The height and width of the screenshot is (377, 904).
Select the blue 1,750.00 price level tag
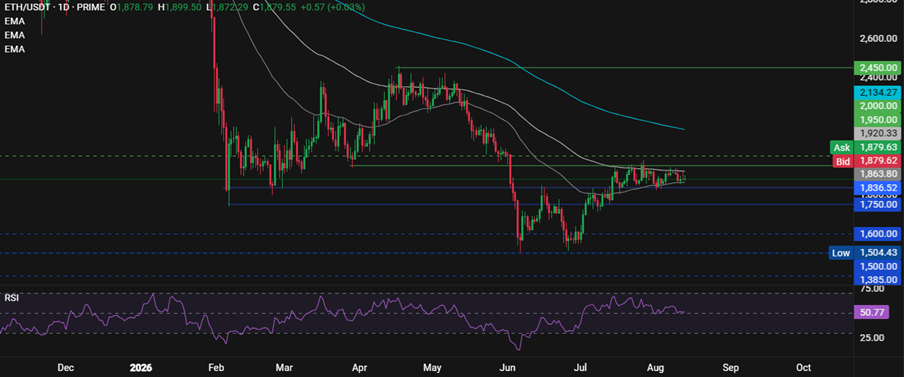click(877, 204)
